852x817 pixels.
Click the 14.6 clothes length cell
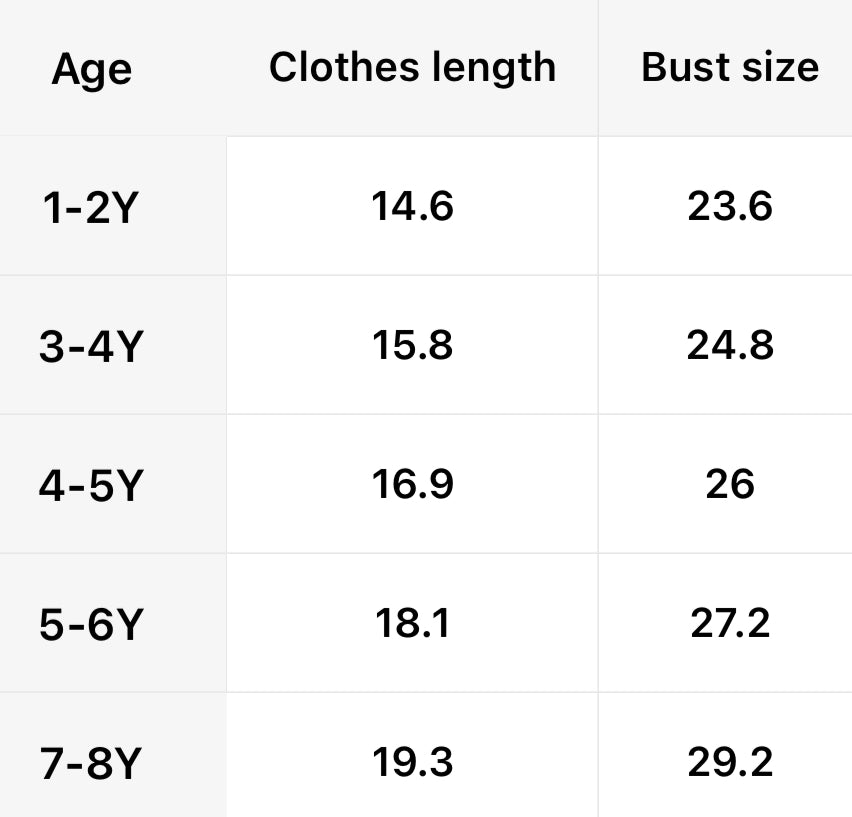[412, 206]
